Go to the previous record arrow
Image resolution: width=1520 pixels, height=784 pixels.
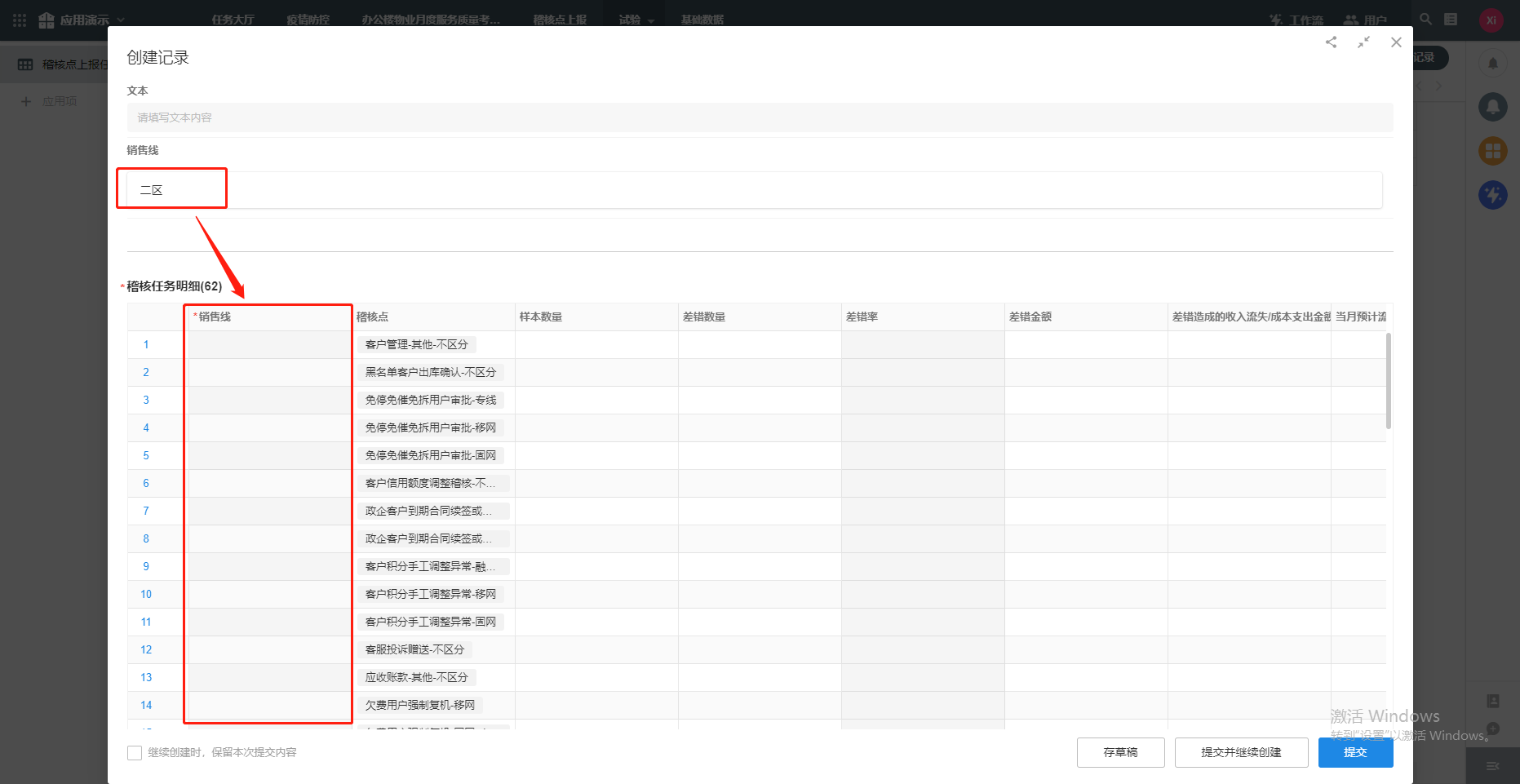pyautogui.click(x=1419, y=86)
